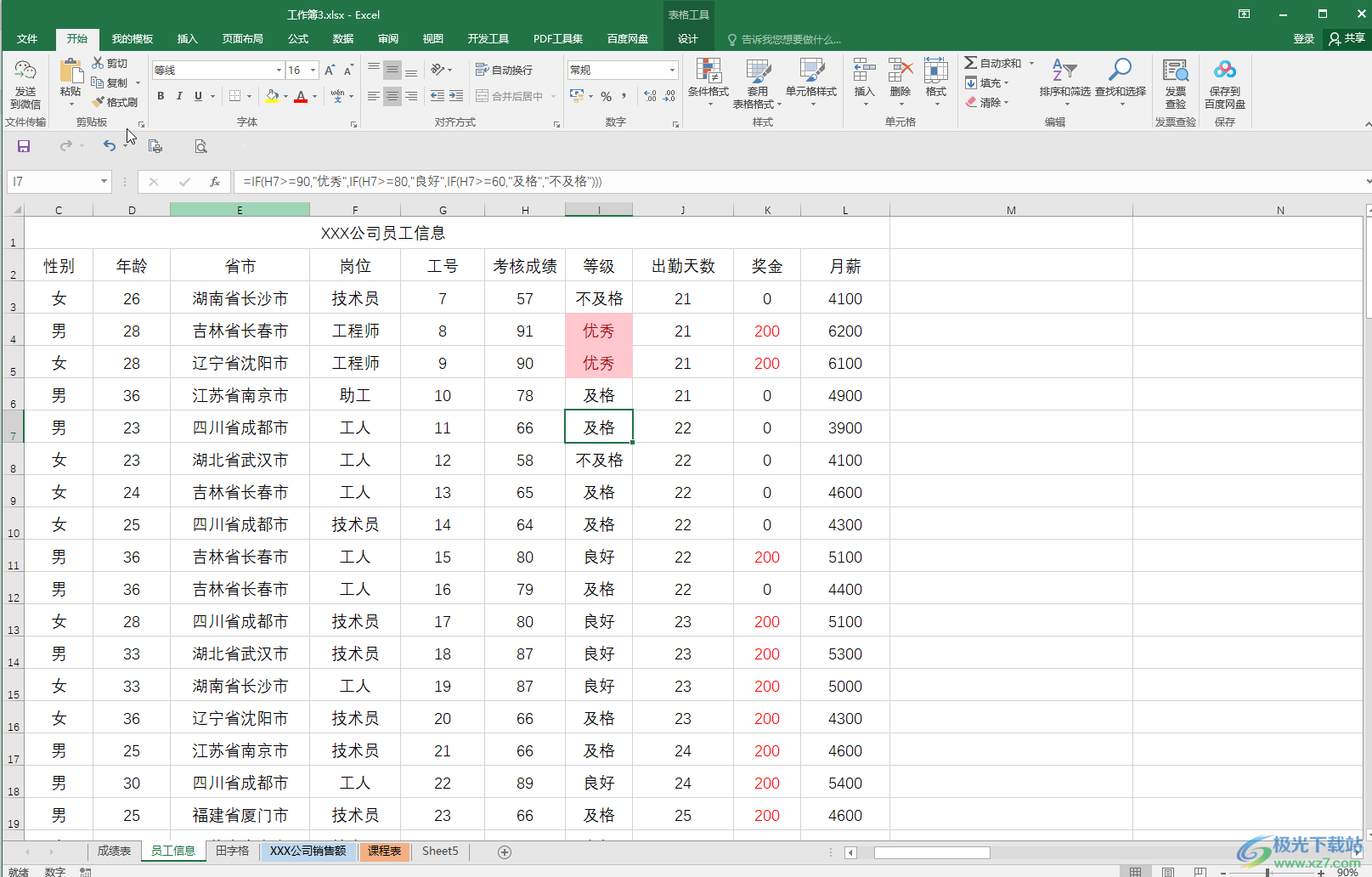Screen dimensions: 1372x877
Task: Click the comma style button
Action: pyautogui.click(x=624, y=96)
